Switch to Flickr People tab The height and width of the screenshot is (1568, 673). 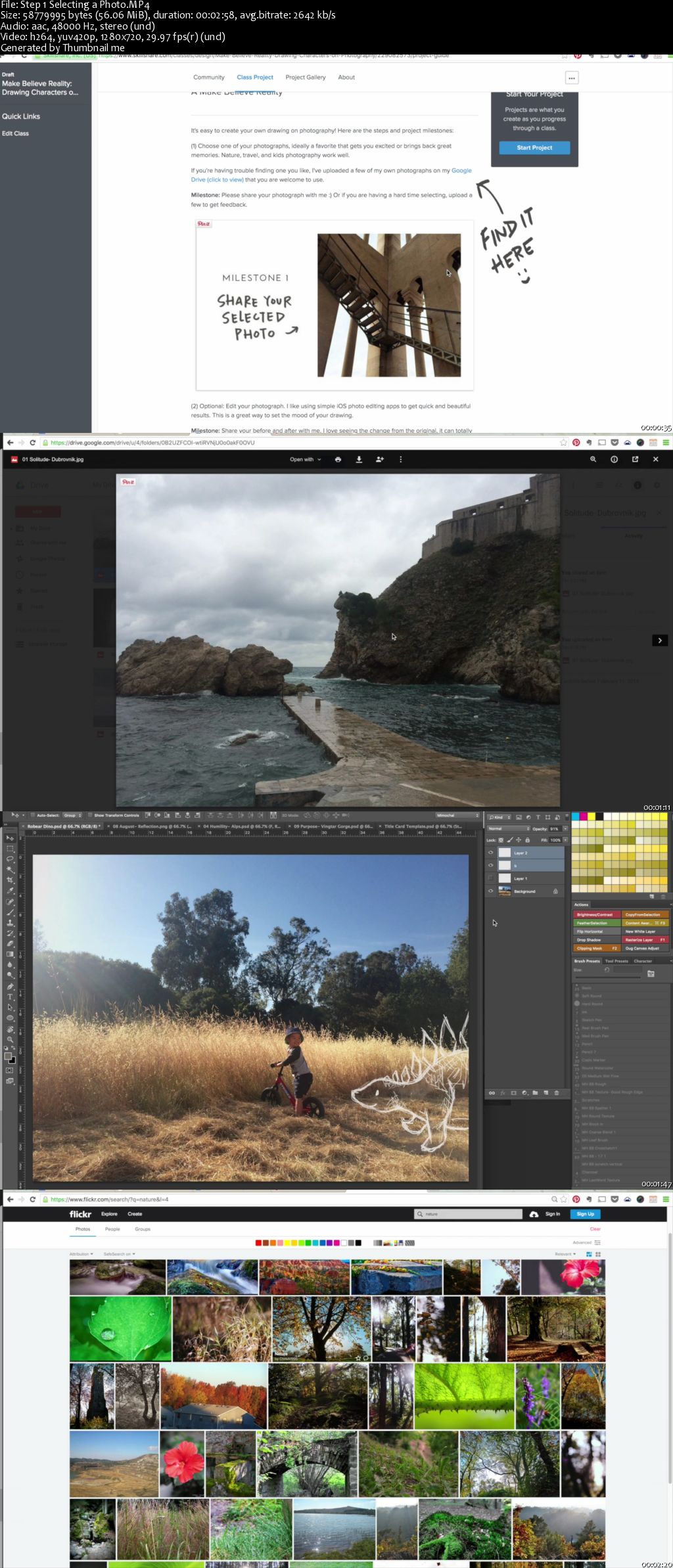(112, 1229)
